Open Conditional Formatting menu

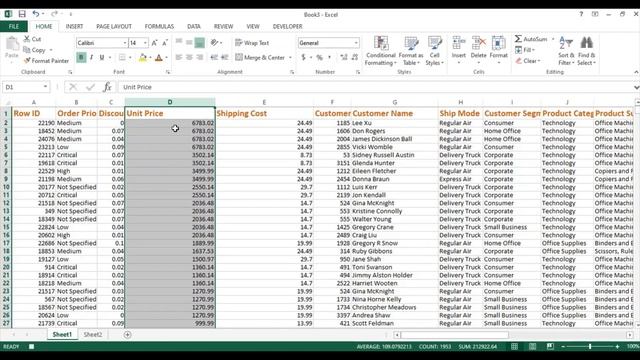pos(381,51)
